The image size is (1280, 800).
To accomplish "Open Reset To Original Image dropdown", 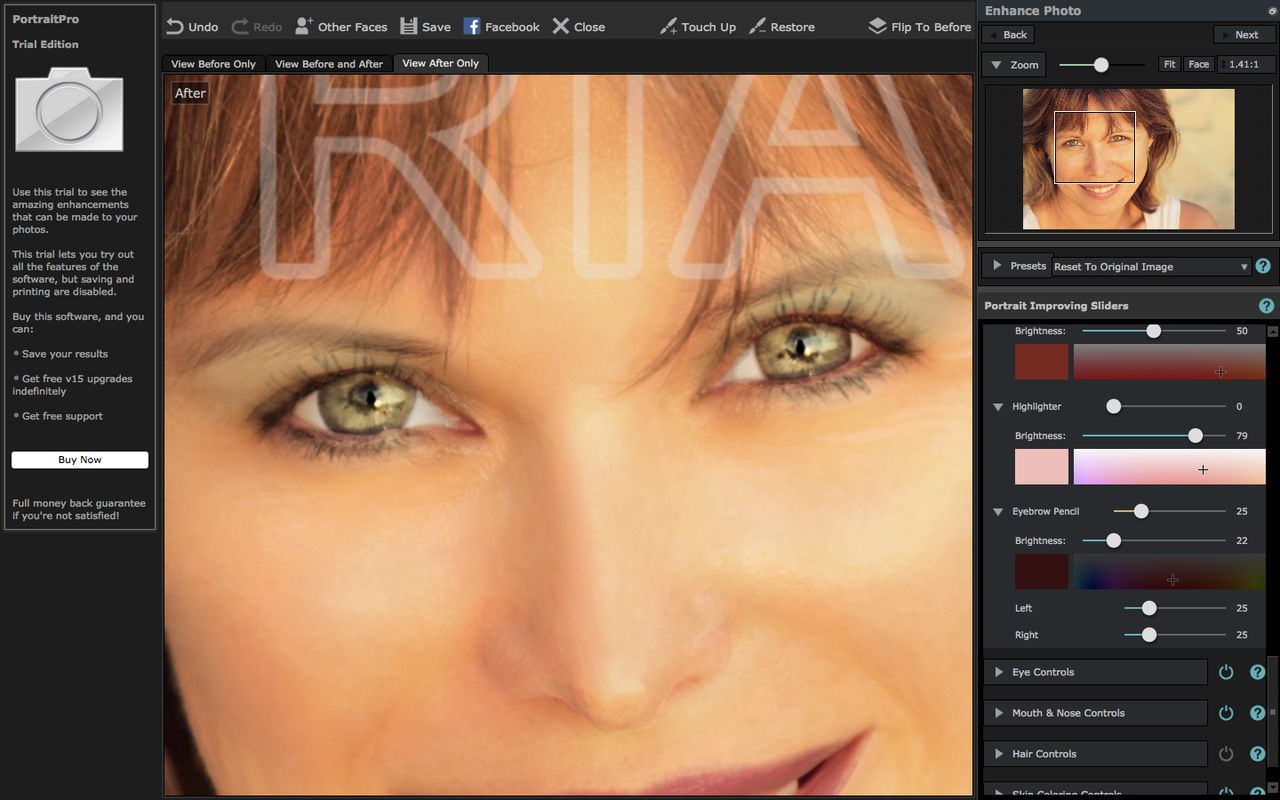I will tap(1150, 267).
